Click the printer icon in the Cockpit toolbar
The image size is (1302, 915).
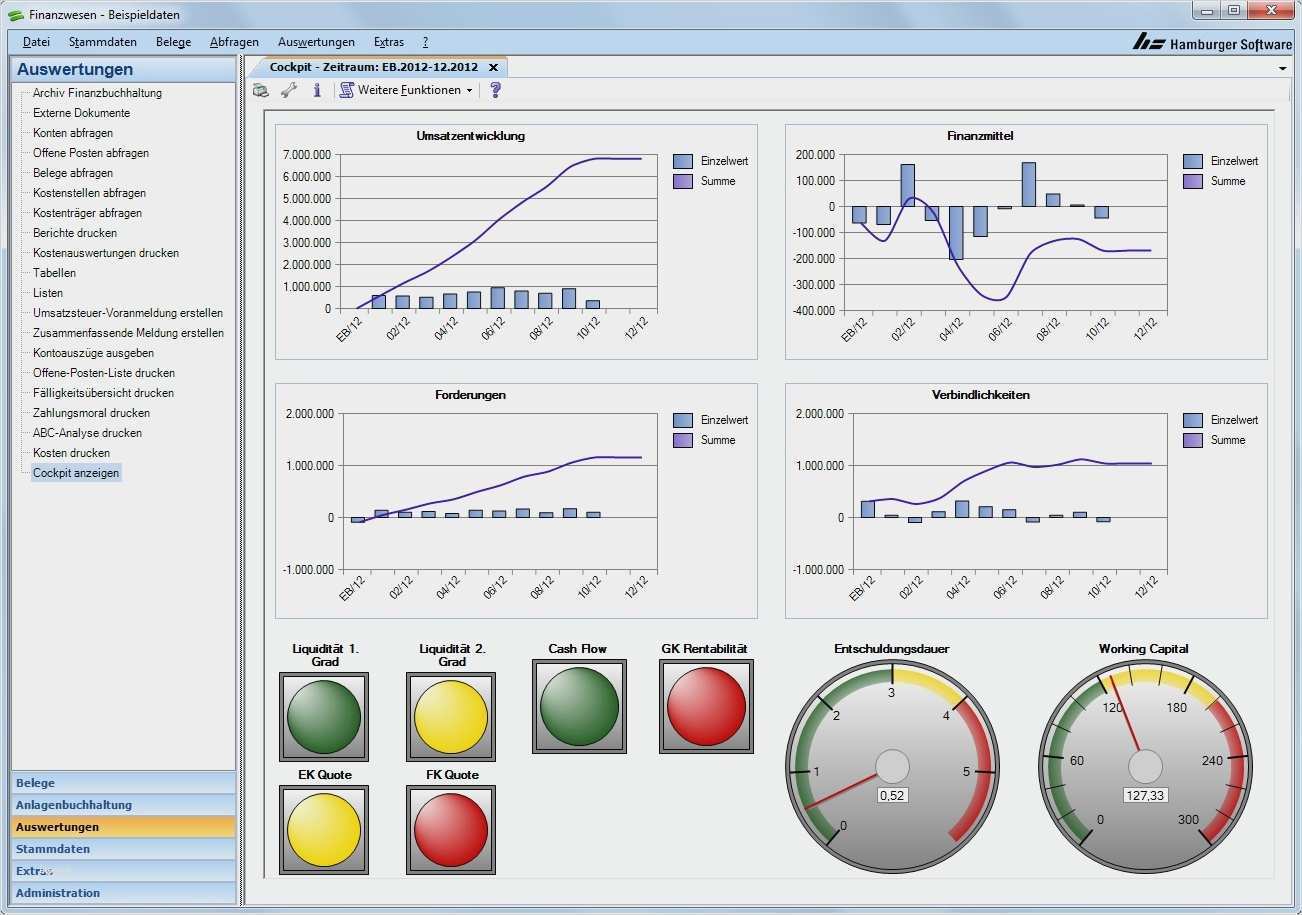pyautogui.click(x=261, y=90)
